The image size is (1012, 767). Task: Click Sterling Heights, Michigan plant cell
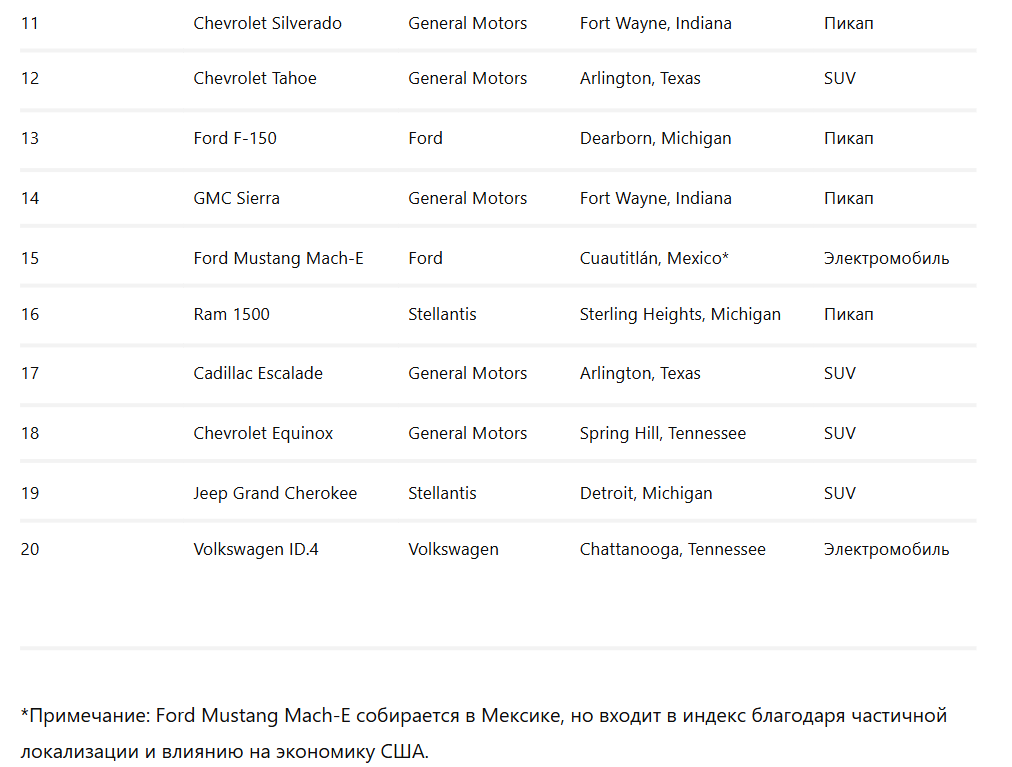pos(680,314)
